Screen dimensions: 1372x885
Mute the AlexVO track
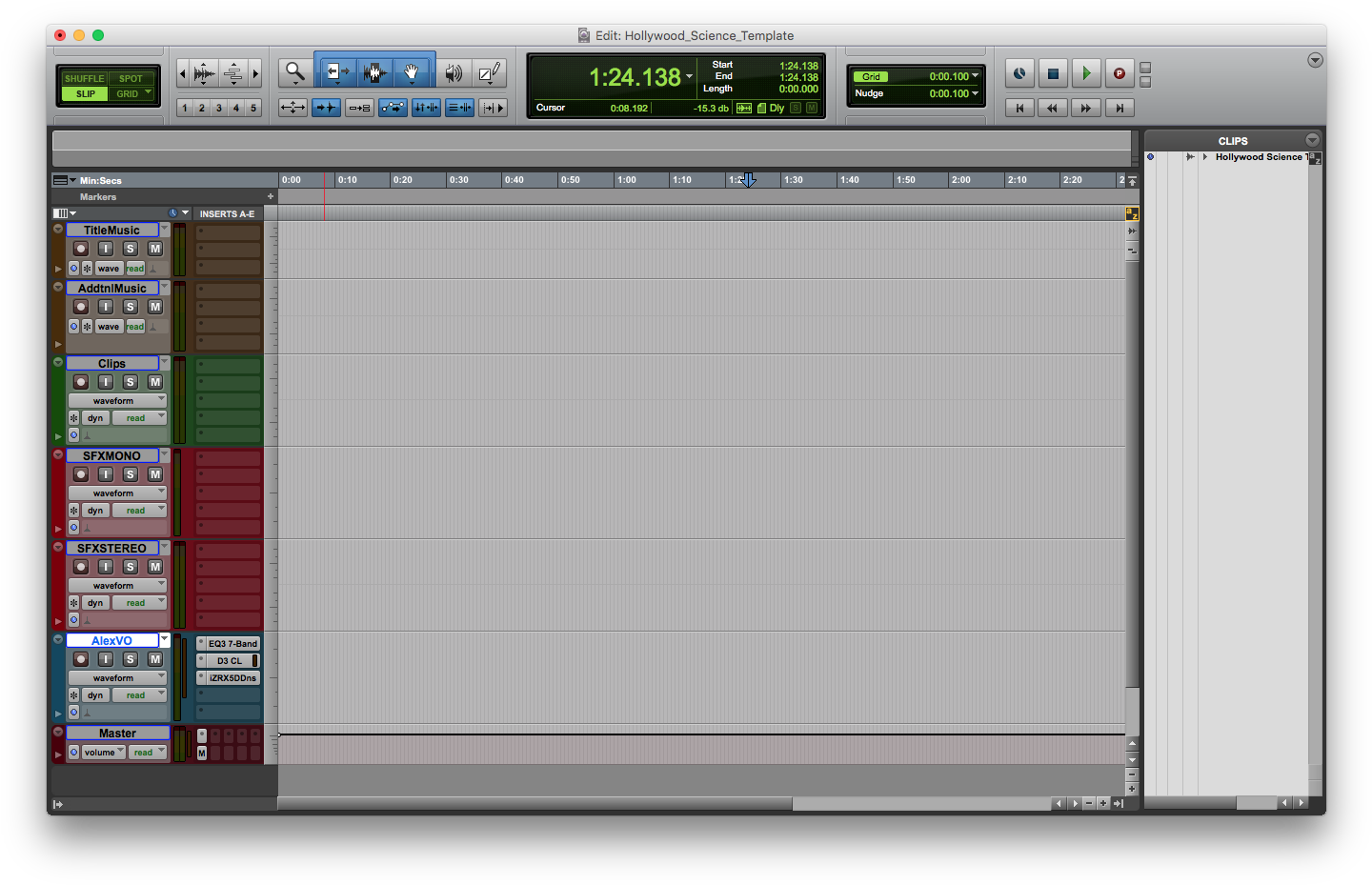point(155,659)
